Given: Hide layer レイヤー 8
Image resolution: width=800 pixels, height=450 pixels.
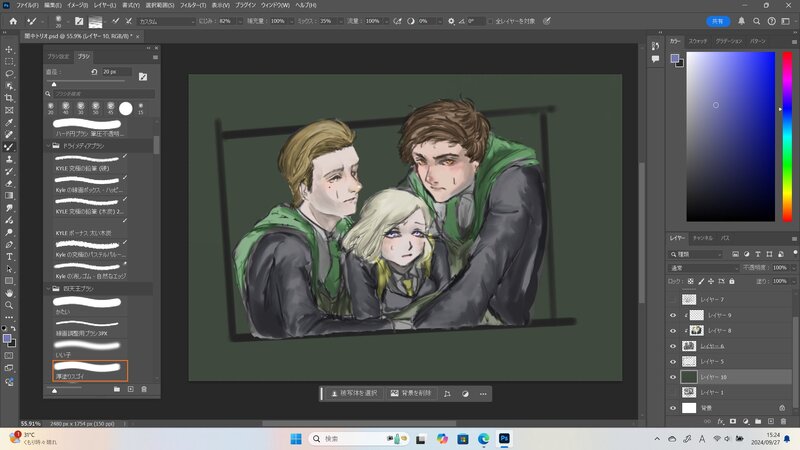Looking at the screenshot, I should (x=672, y=331).
